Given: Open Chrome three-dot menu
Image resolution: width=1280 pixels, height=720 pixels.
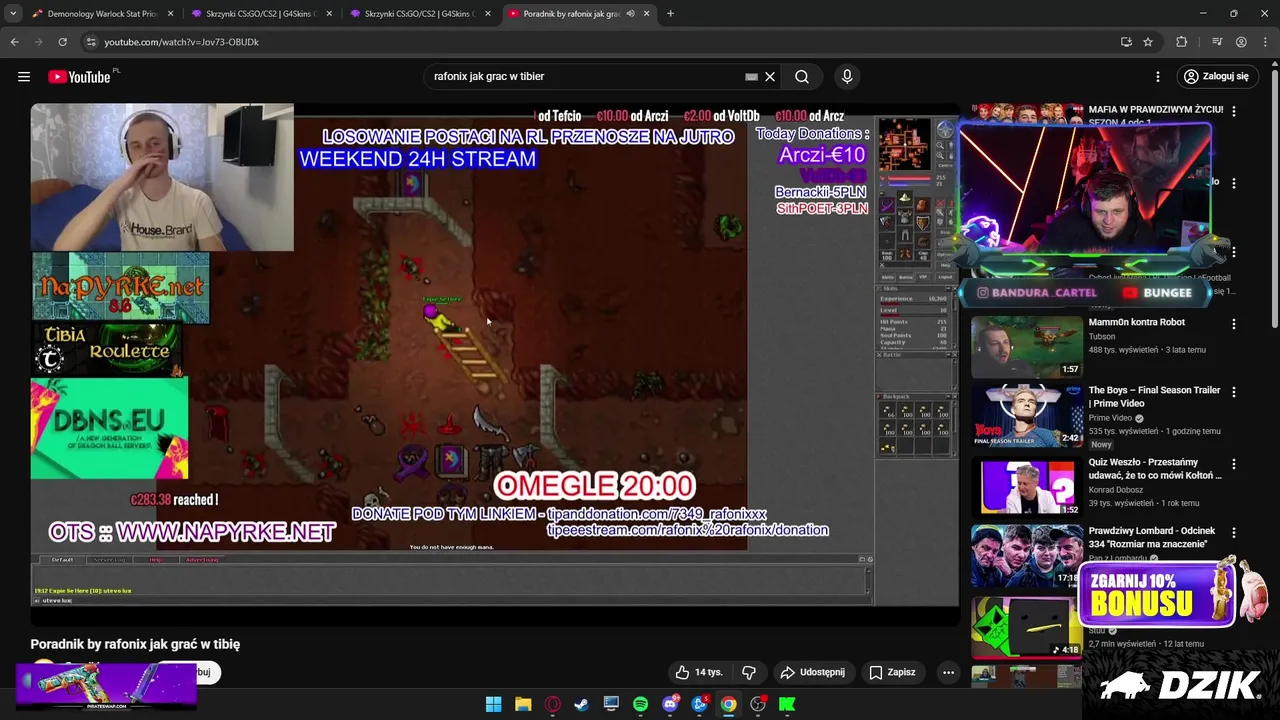Looking at the screenshot, I should point(1265,42).
